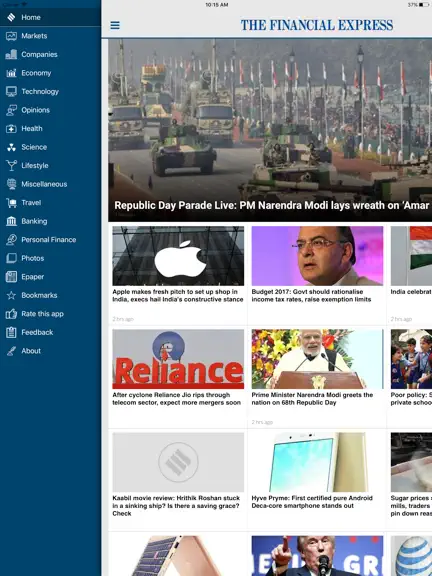Open Hyve Pryme smartphone headline
Image resolution: width=432 pixels, height=576 pixels.
point(312,502)
